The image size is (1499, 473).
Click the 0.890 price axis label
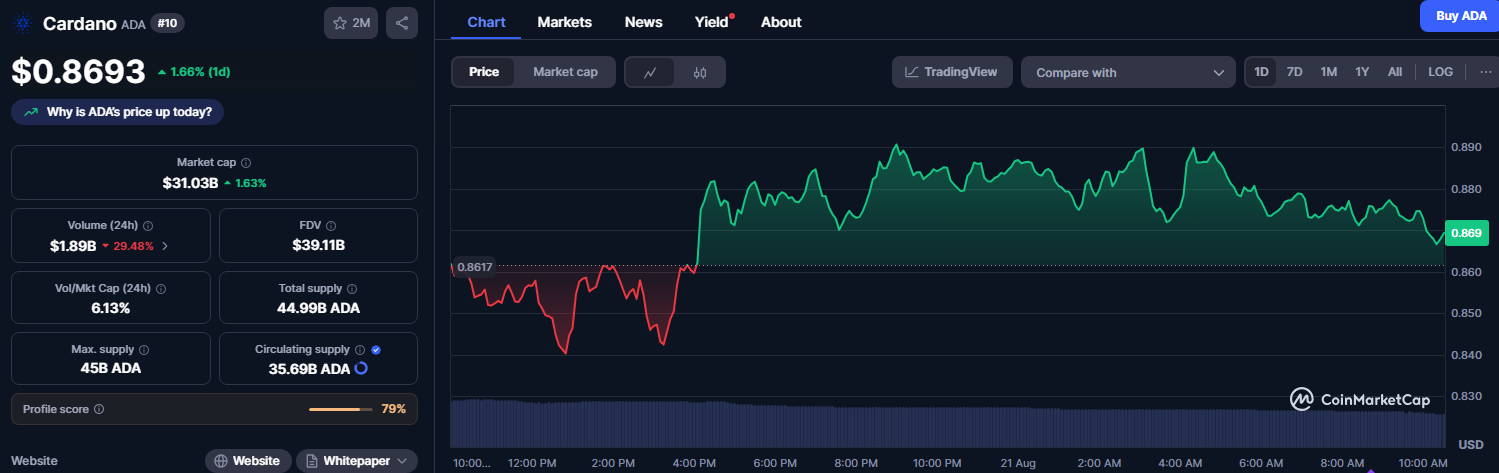tap(1466, 147)
